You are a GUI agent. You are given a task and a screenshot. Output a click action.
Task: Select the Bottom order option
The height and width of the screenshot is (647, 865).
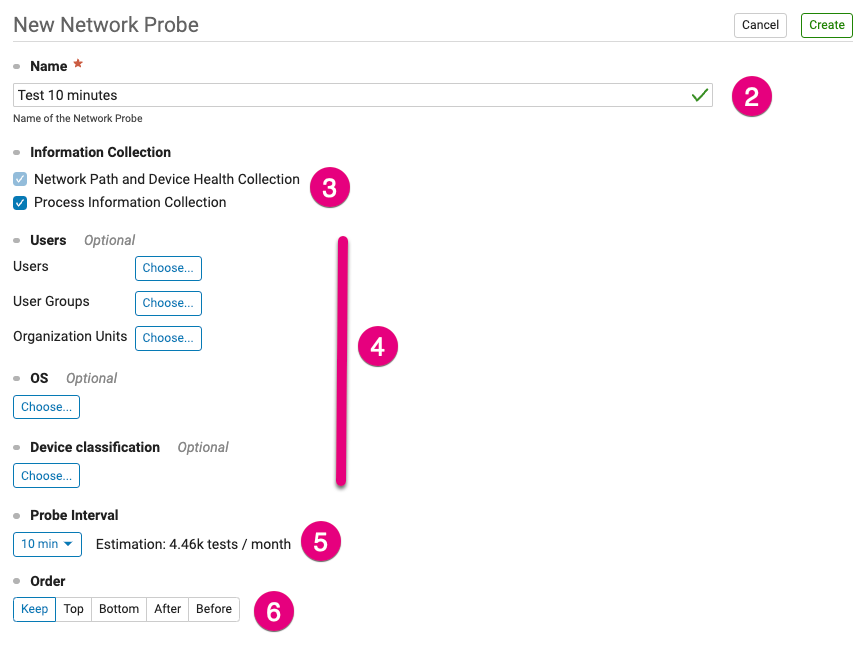pos(119,609)
